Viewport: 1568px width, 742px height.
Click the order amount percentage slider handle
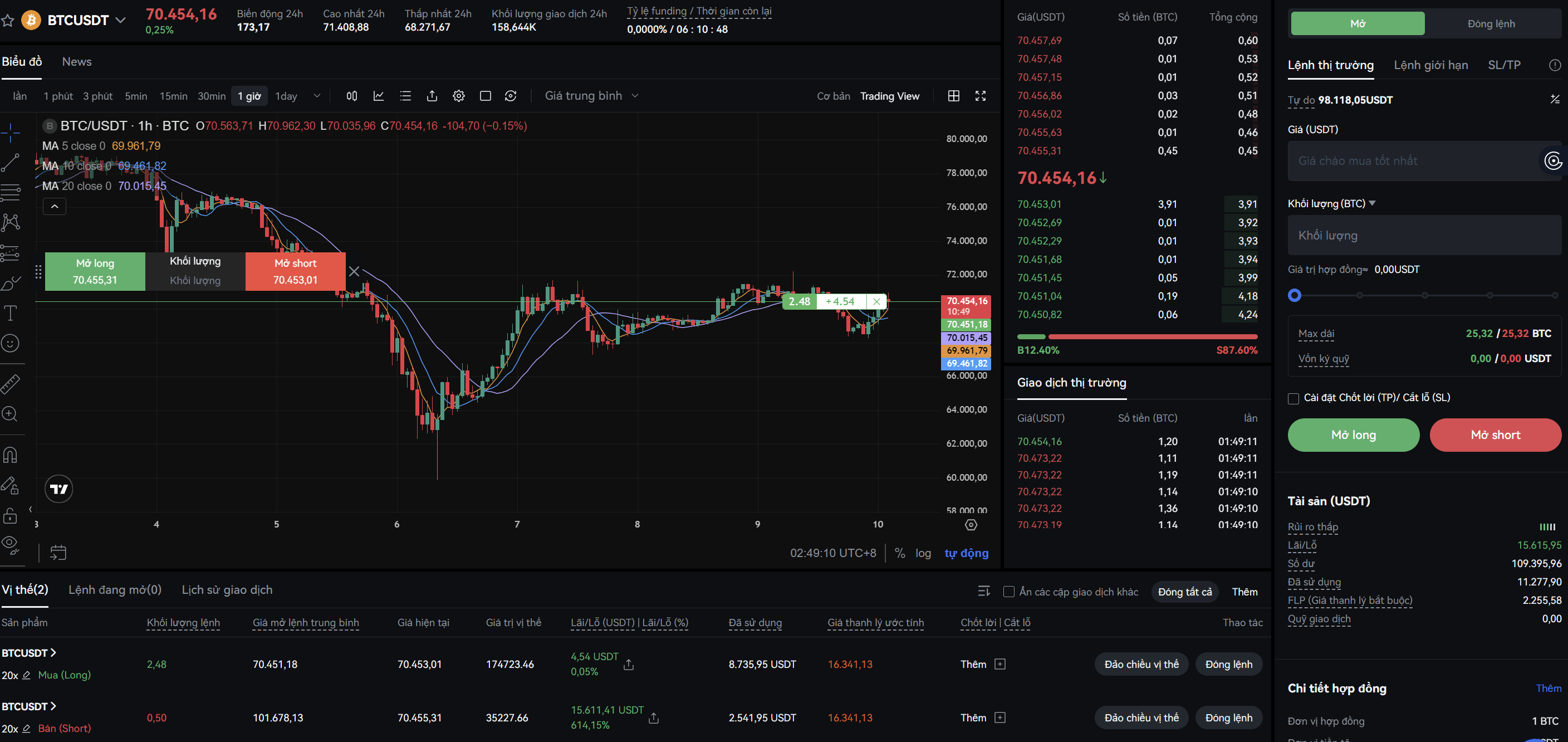point(1295,295)
